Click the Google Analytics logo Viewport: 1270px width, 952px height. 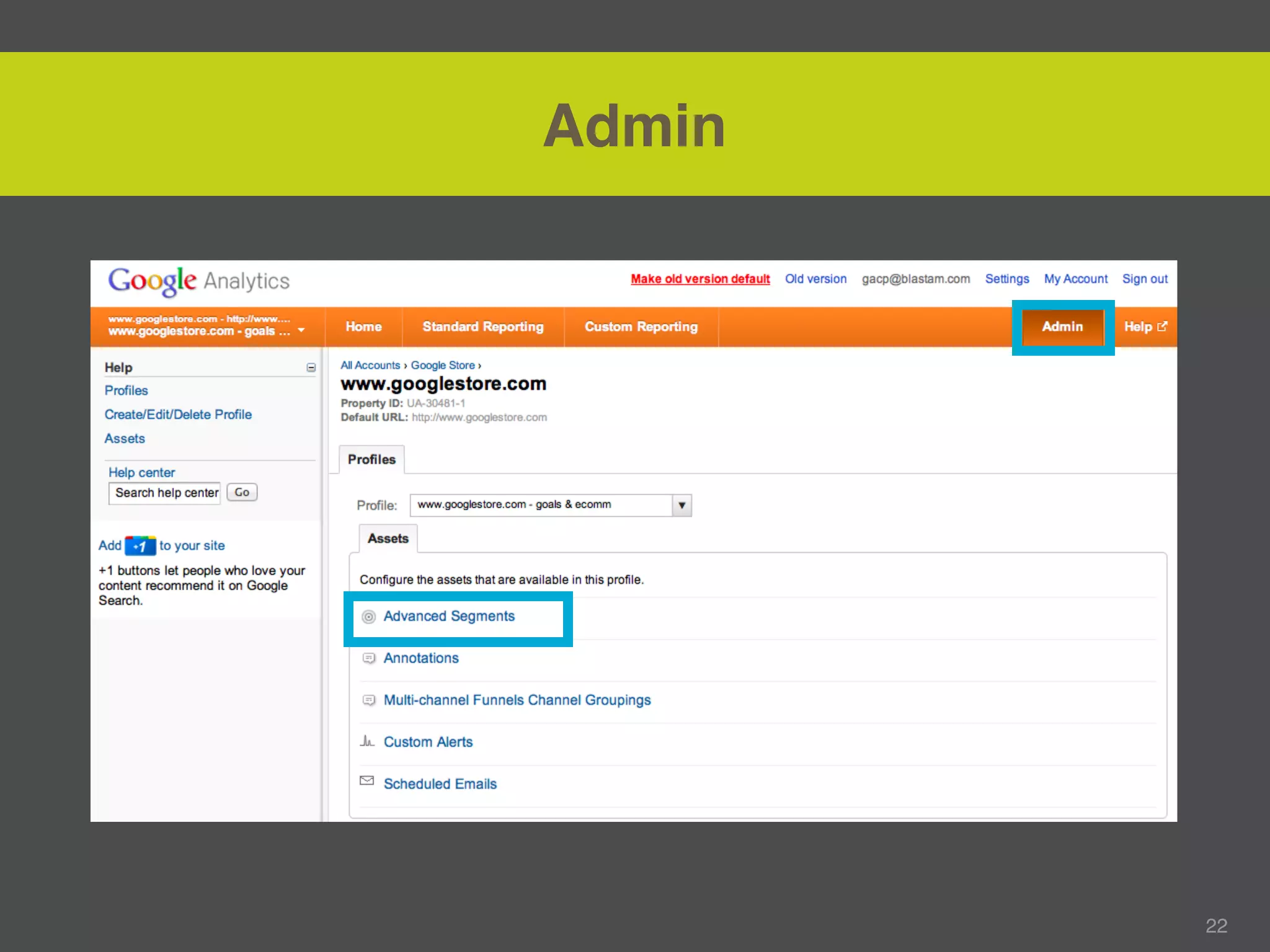[x=199, y=281]
